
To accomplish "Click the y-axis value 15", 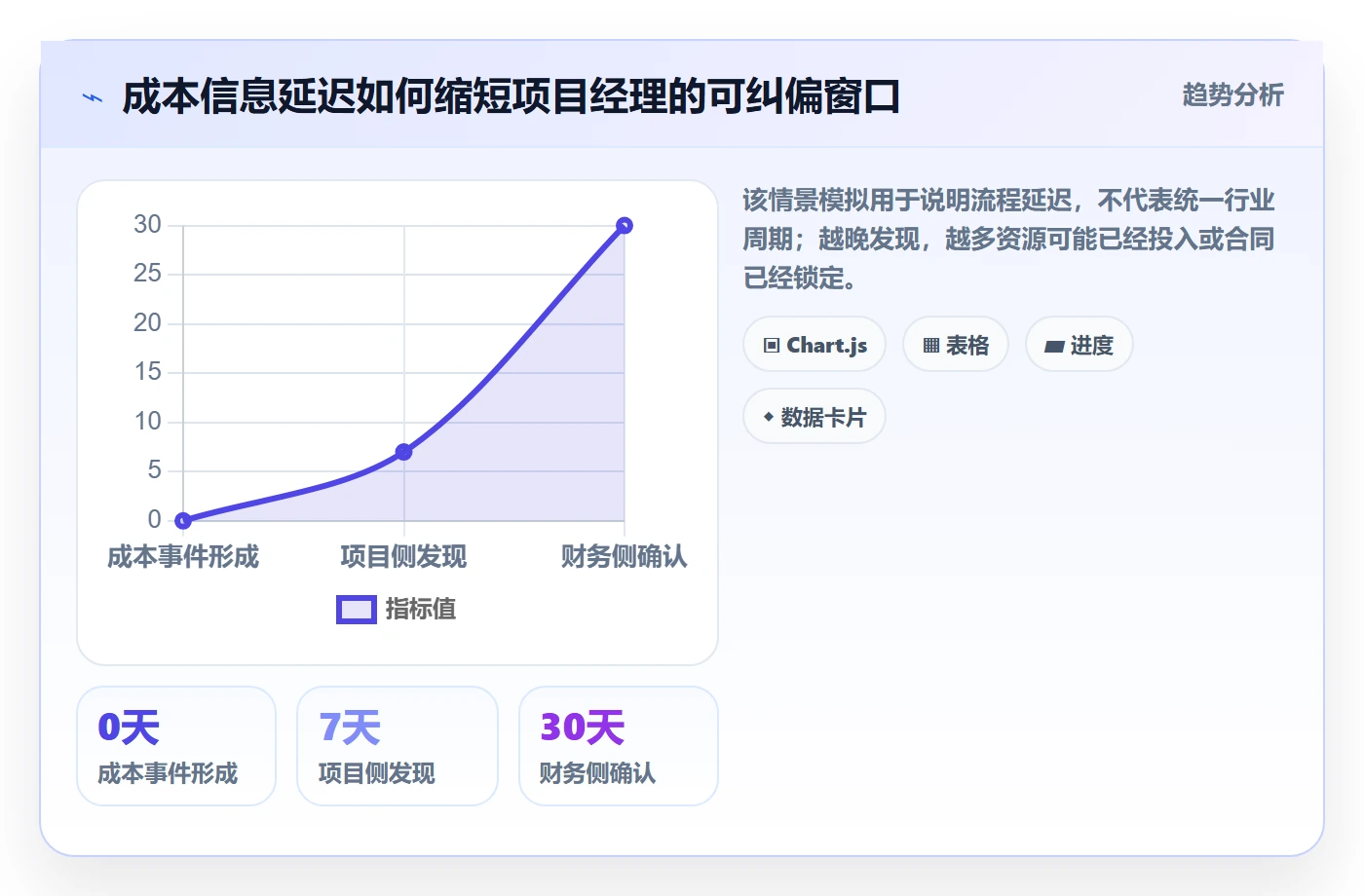I will click(x=148, y=372).
